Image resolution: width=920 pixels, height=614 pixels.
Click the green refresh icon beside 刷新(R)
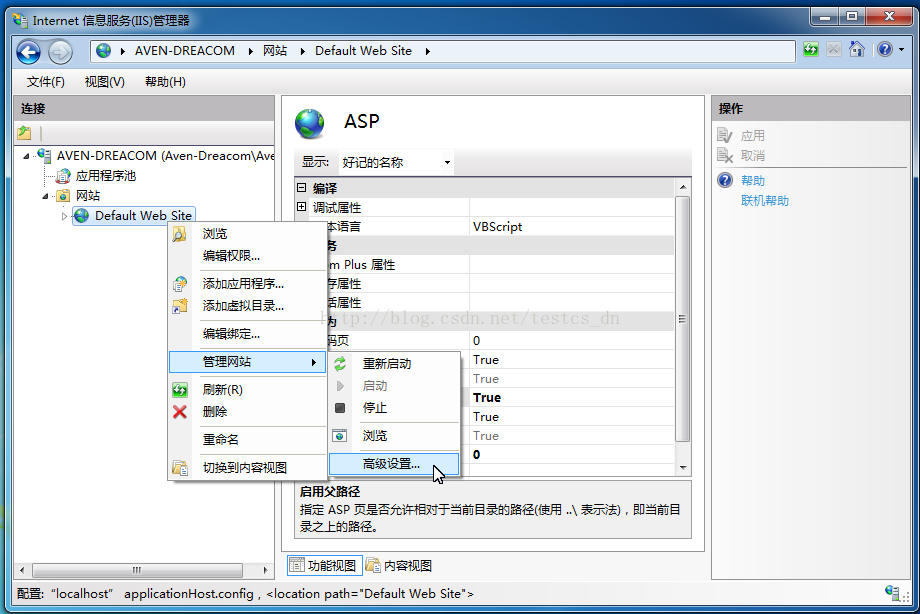tap(180, 390)
